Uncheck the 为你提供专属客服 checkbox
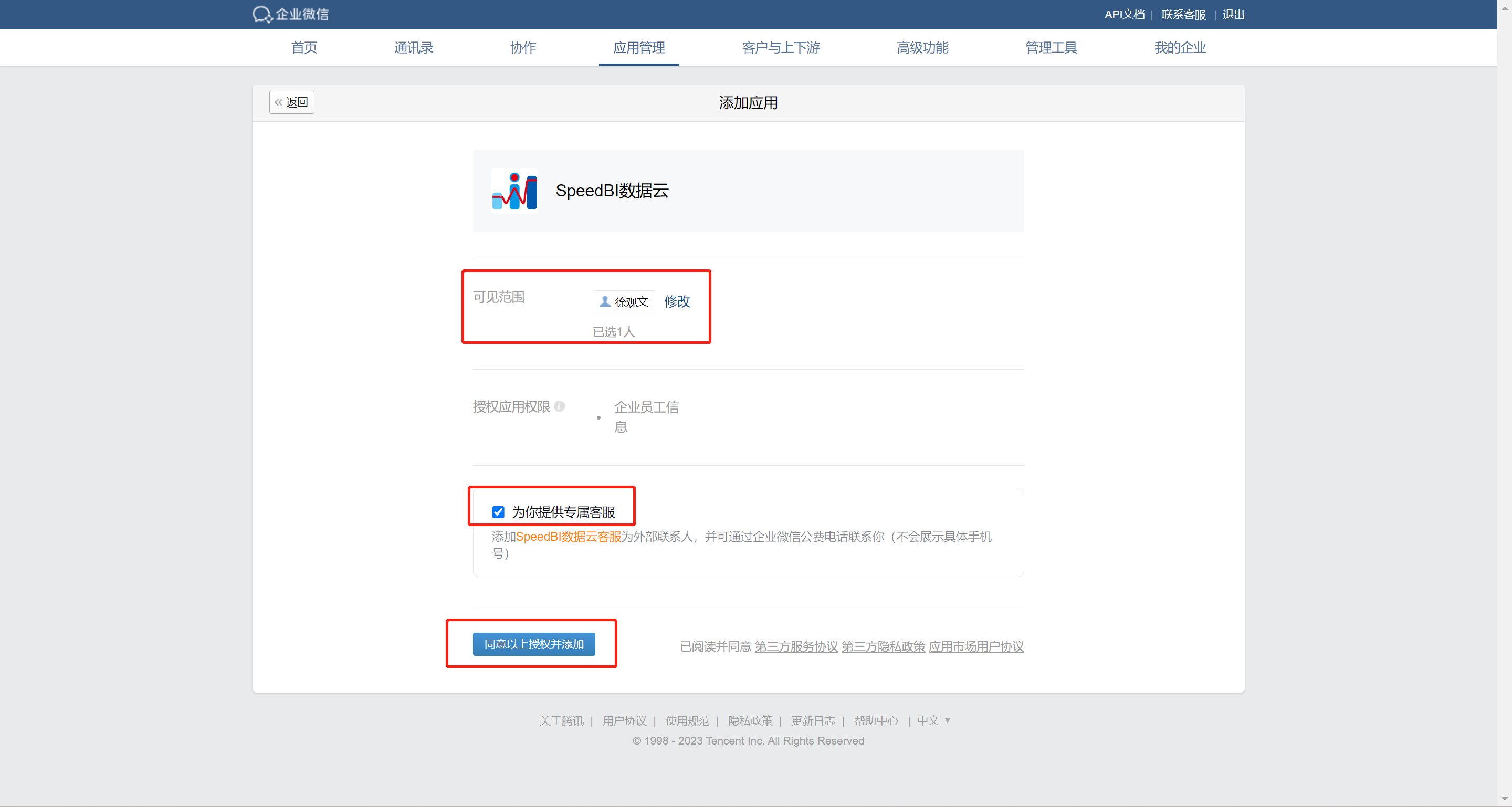Viewport: 1512px width, 807px height. 498,512
